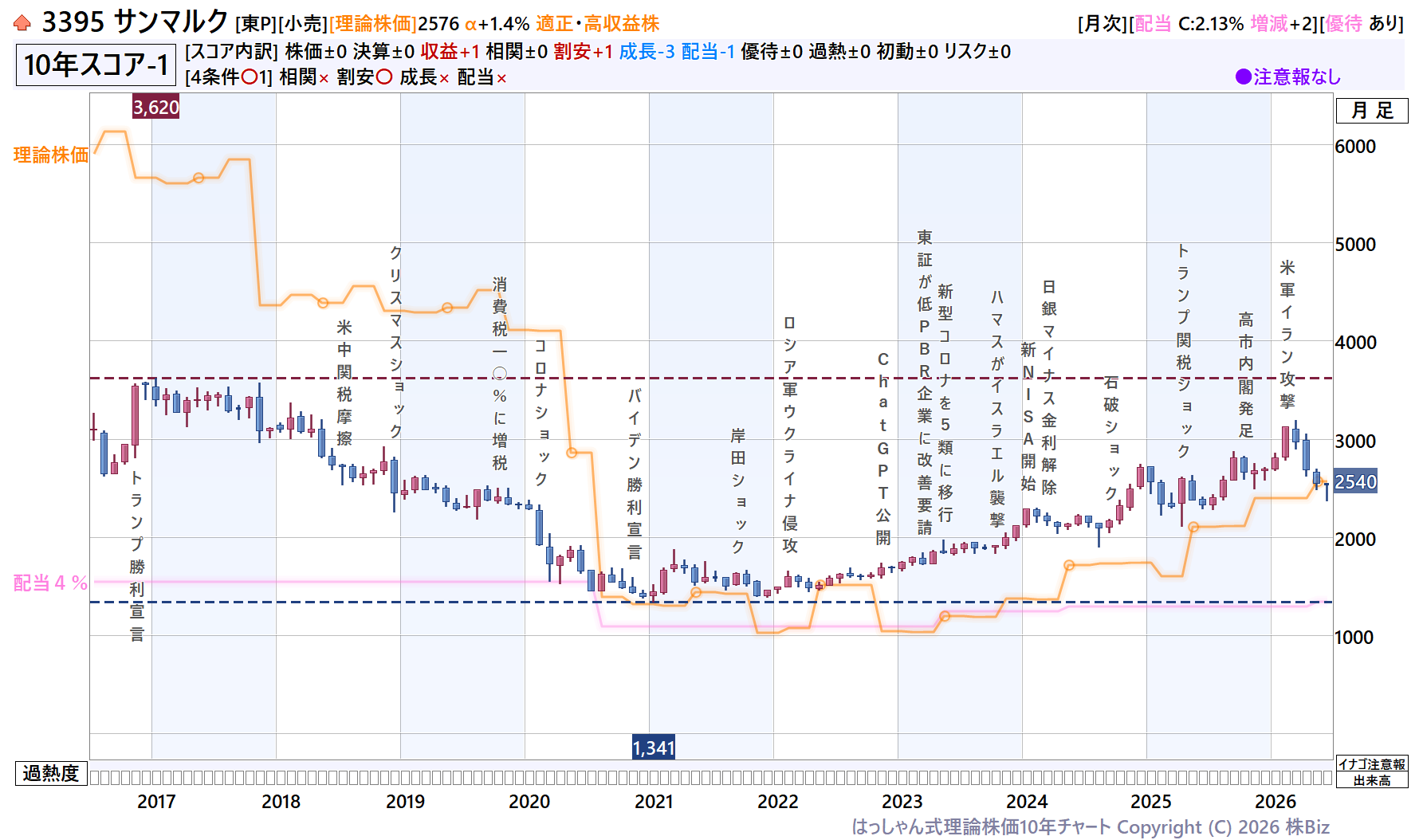Click the orange circle marker in the 2025 column

coord(1193,527)
